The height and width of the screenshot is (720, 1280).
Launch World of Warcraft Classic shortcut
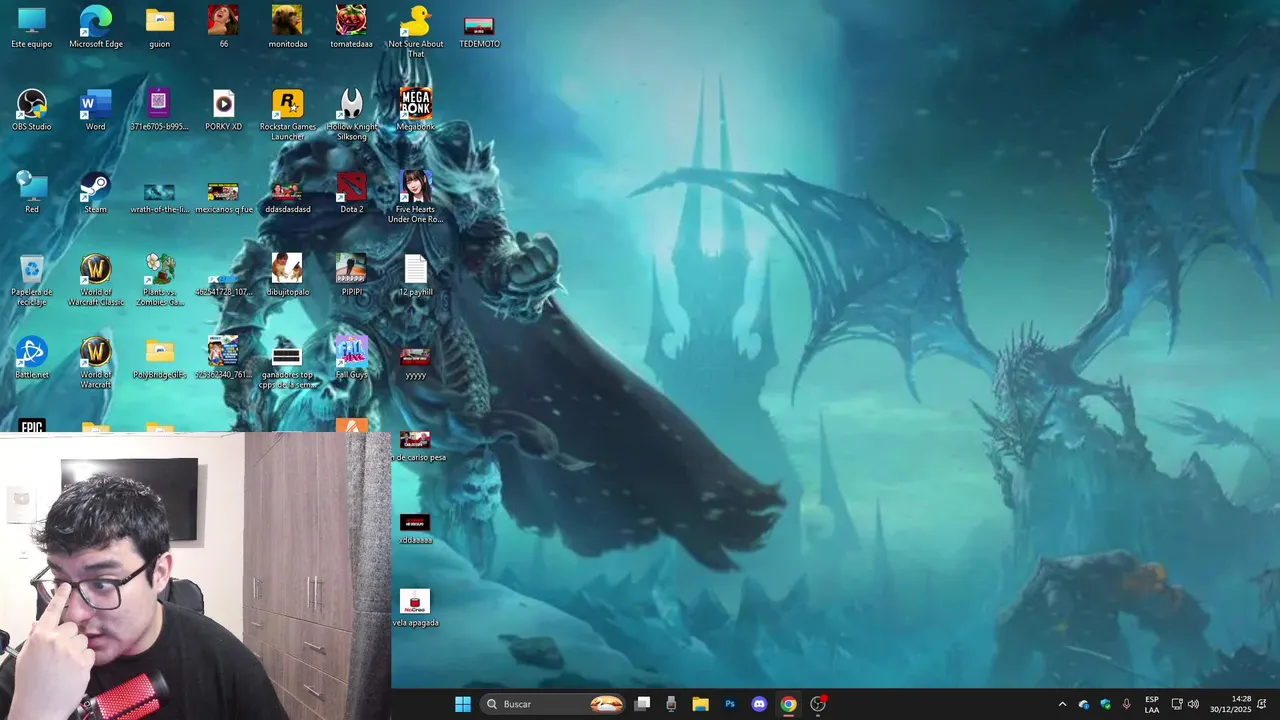pyautogui.click(x=96, y=280)
